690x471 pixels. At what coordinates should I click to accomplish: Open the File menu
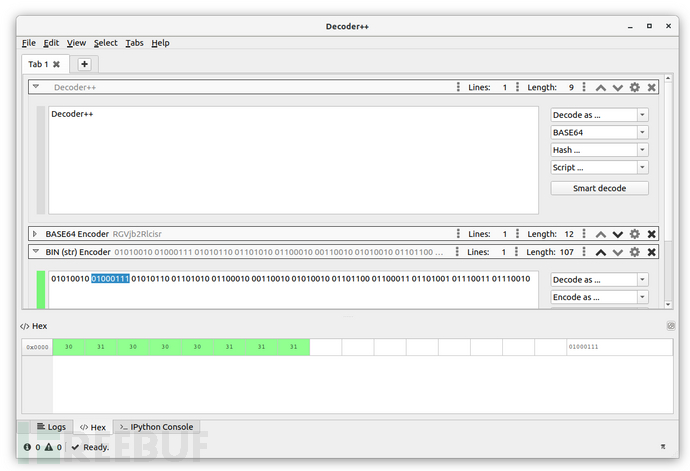click(29, 43)
